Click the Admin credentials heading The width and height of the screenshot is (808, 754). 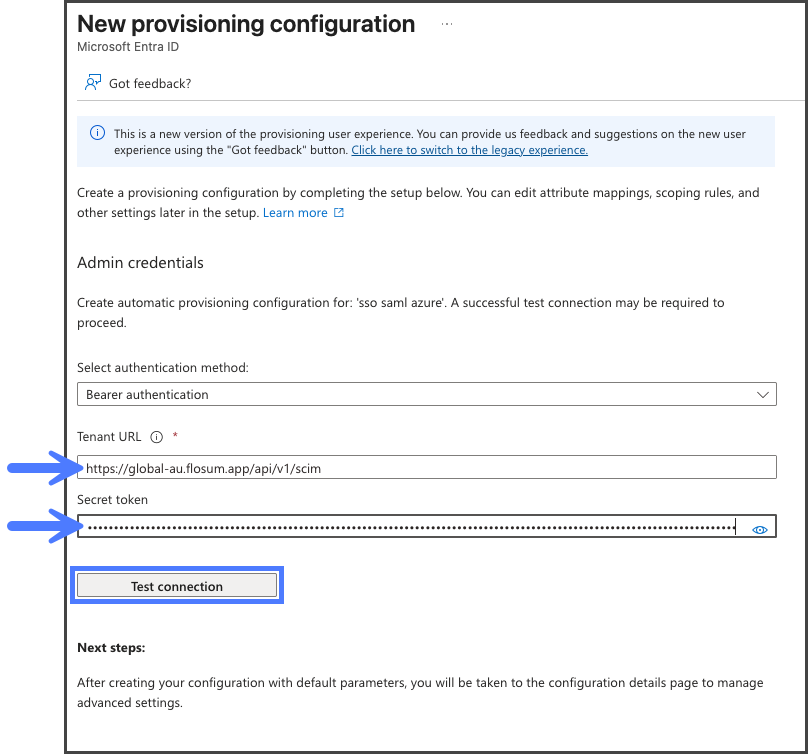tap(140, 263)
